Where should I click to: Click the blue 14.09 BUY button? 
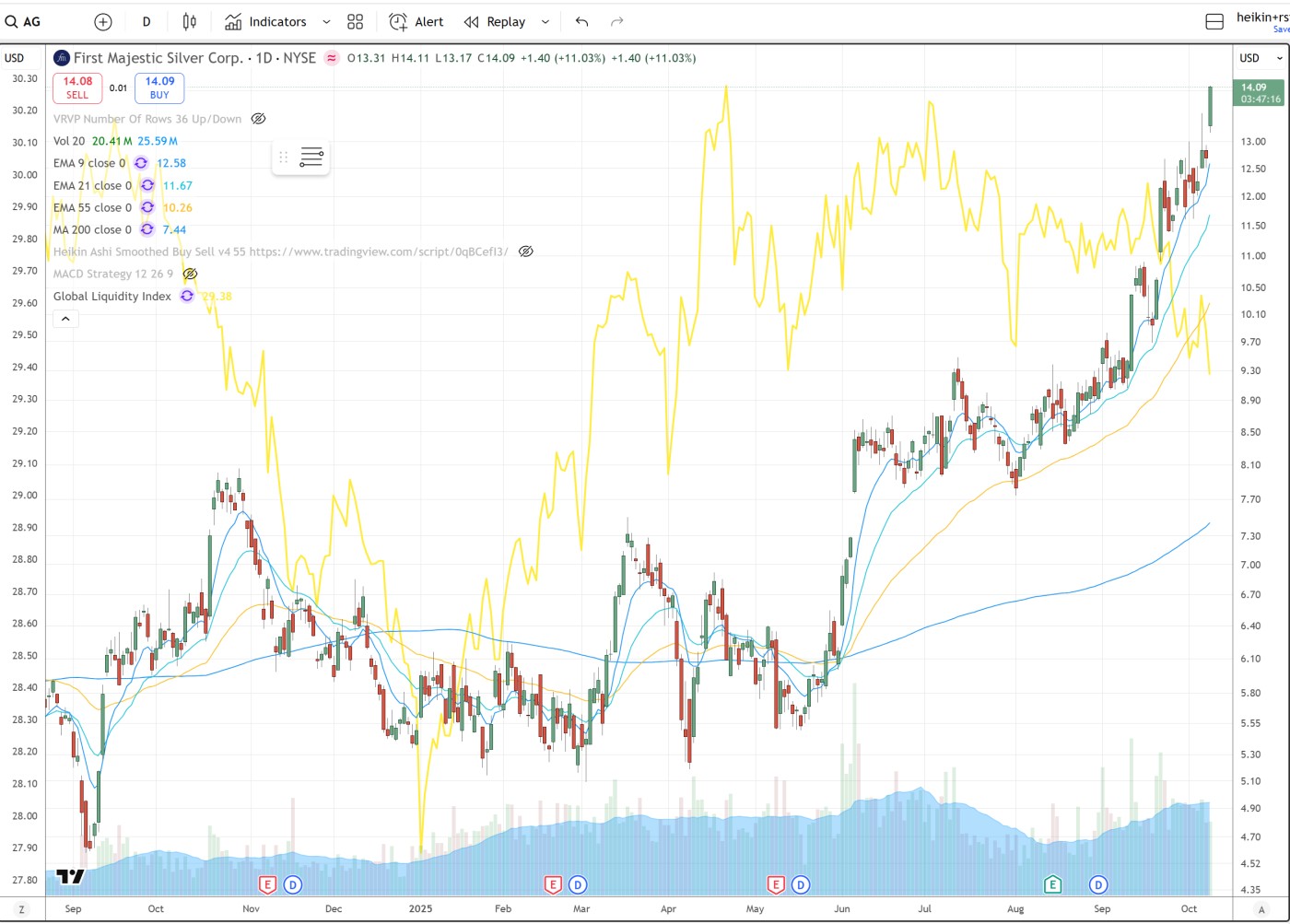click(159, 88)
